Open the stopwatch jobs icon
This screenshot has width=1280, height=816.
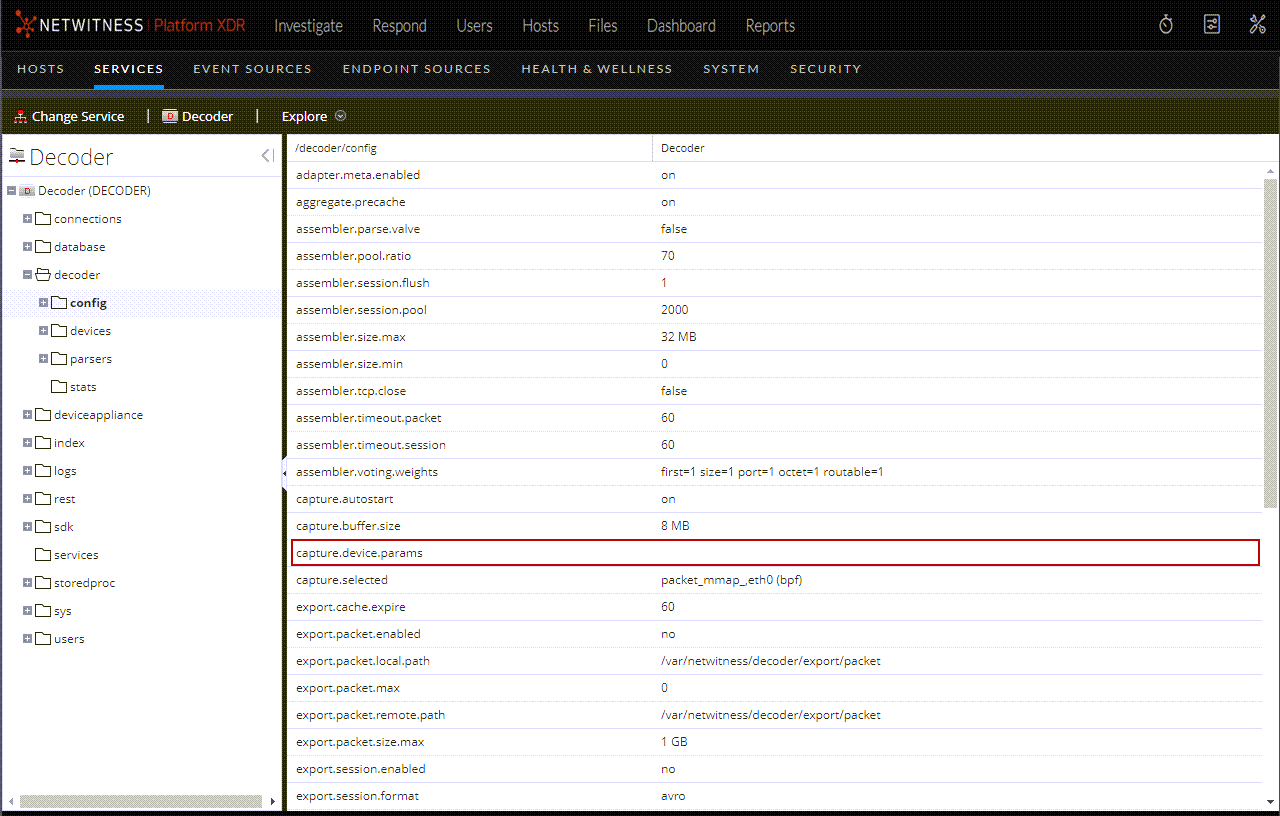pos(1166,23)
